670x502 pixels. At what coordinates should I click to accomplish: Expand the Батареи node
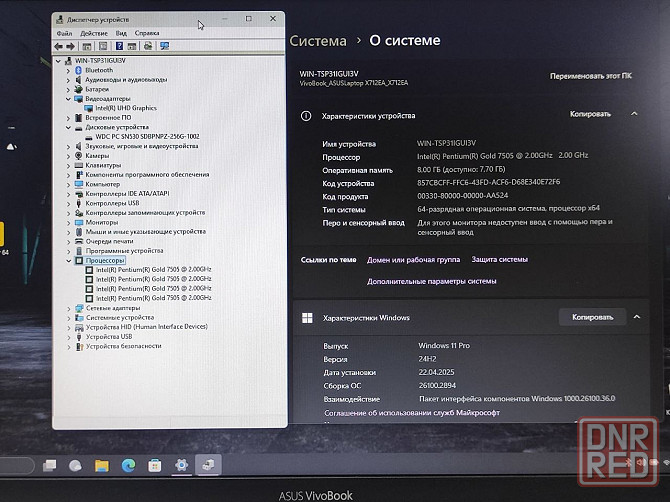pyautogui.click(x=68, y=90)
